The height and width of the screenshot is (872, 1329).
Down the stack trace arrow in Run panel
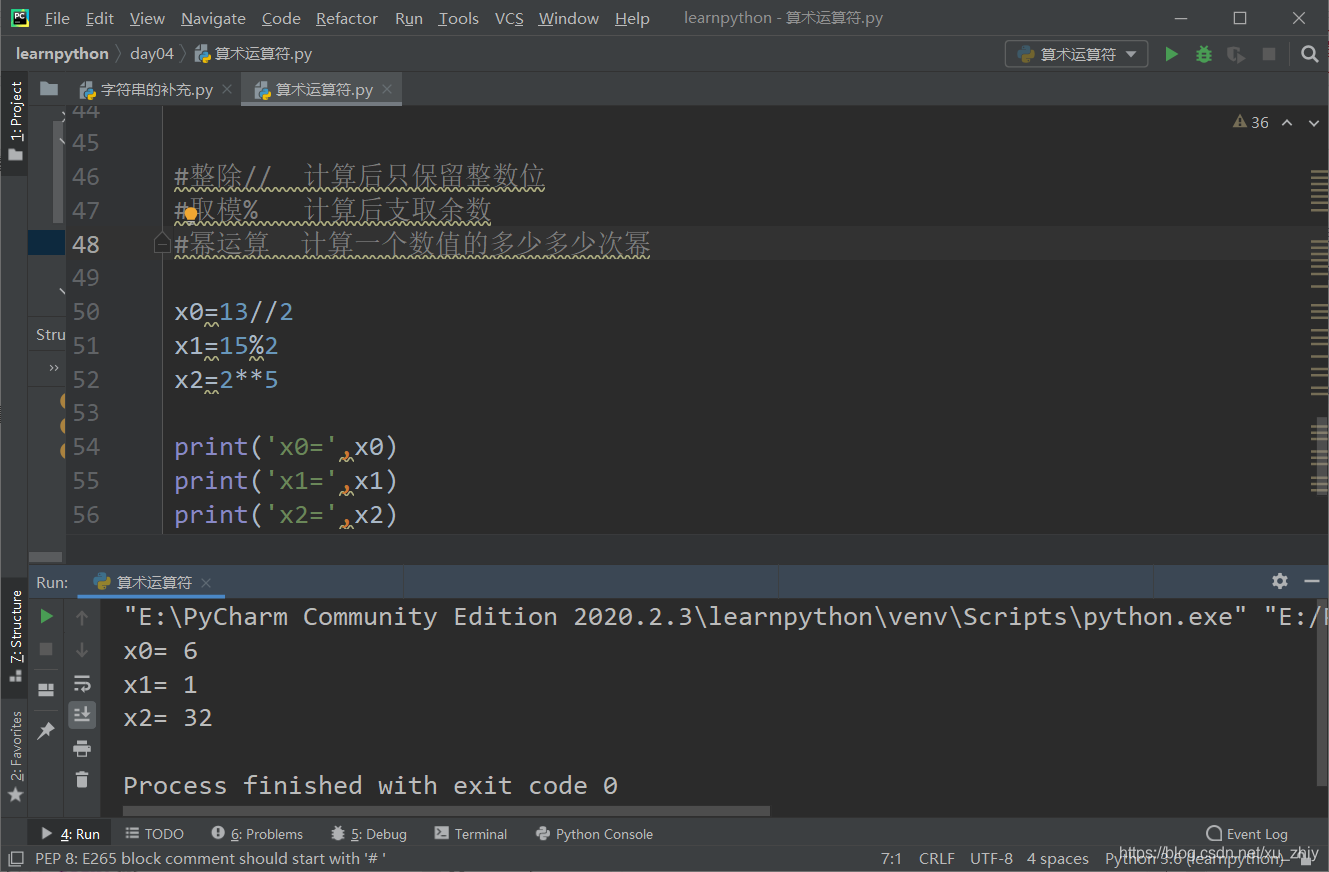click(x=82, y=650)
